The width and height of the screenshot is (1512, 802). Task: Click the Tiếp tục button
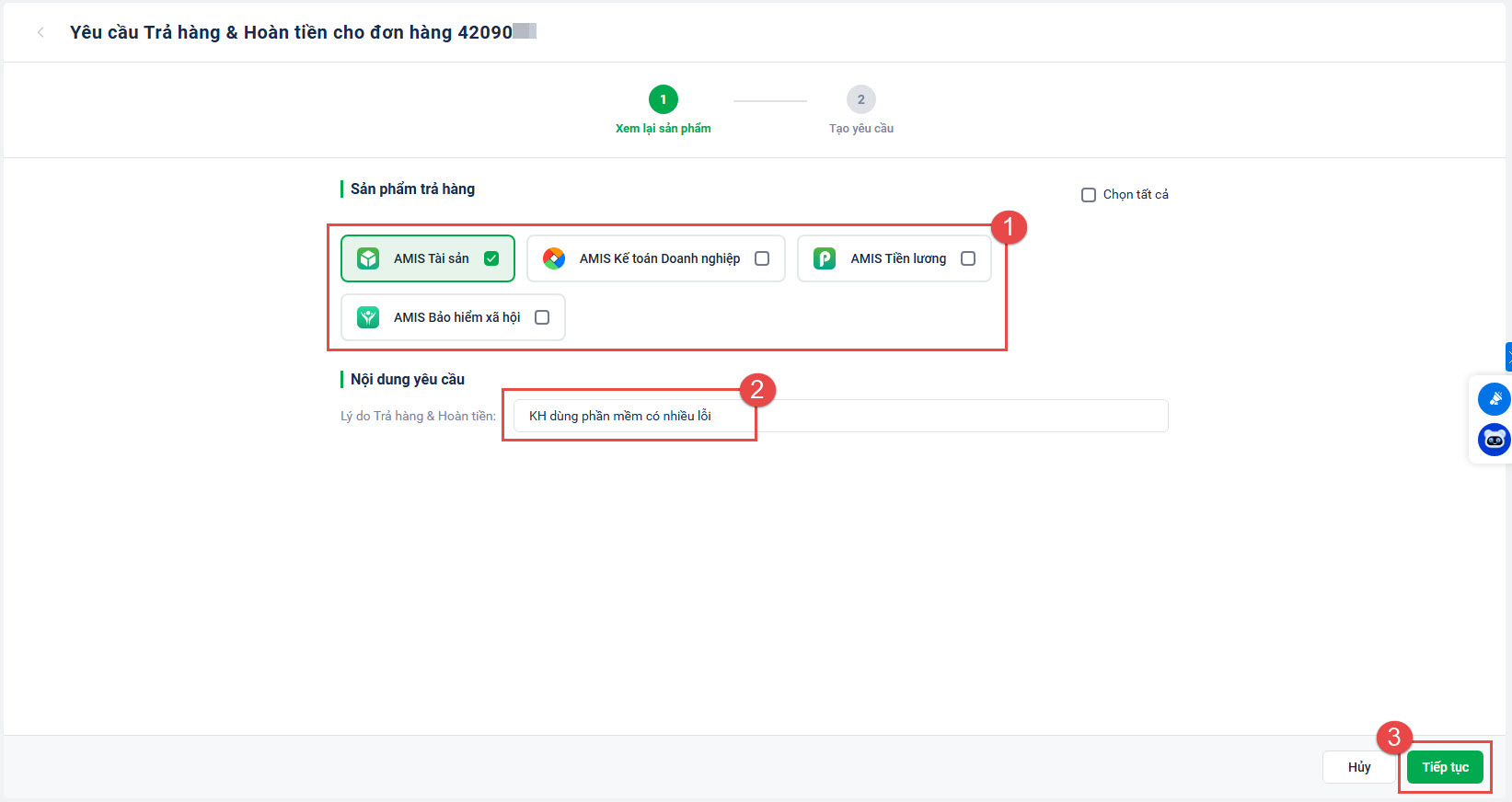[x=1445, y=767]
